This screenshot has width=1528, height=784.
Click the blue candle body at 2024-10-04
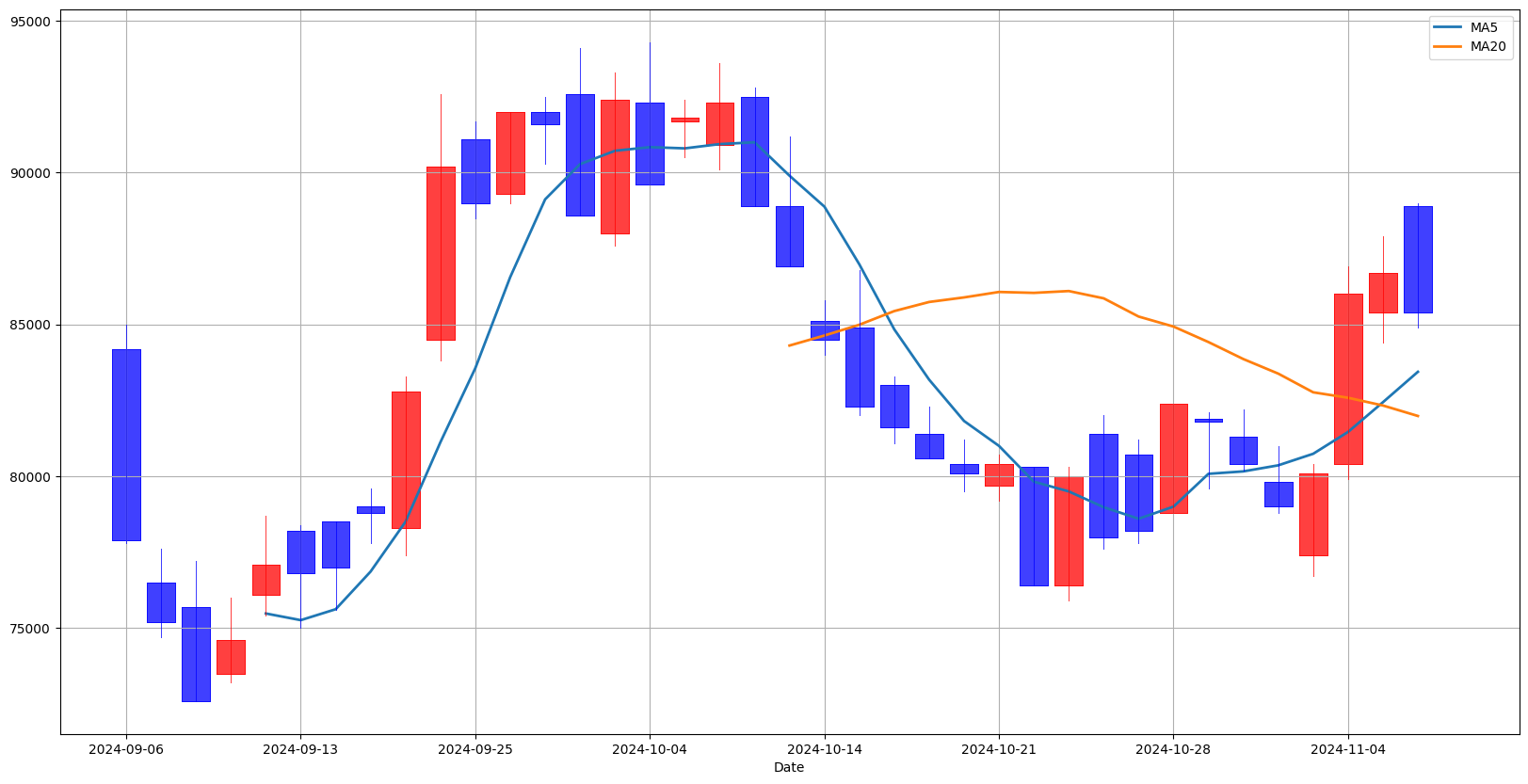[x=650, y=144]
